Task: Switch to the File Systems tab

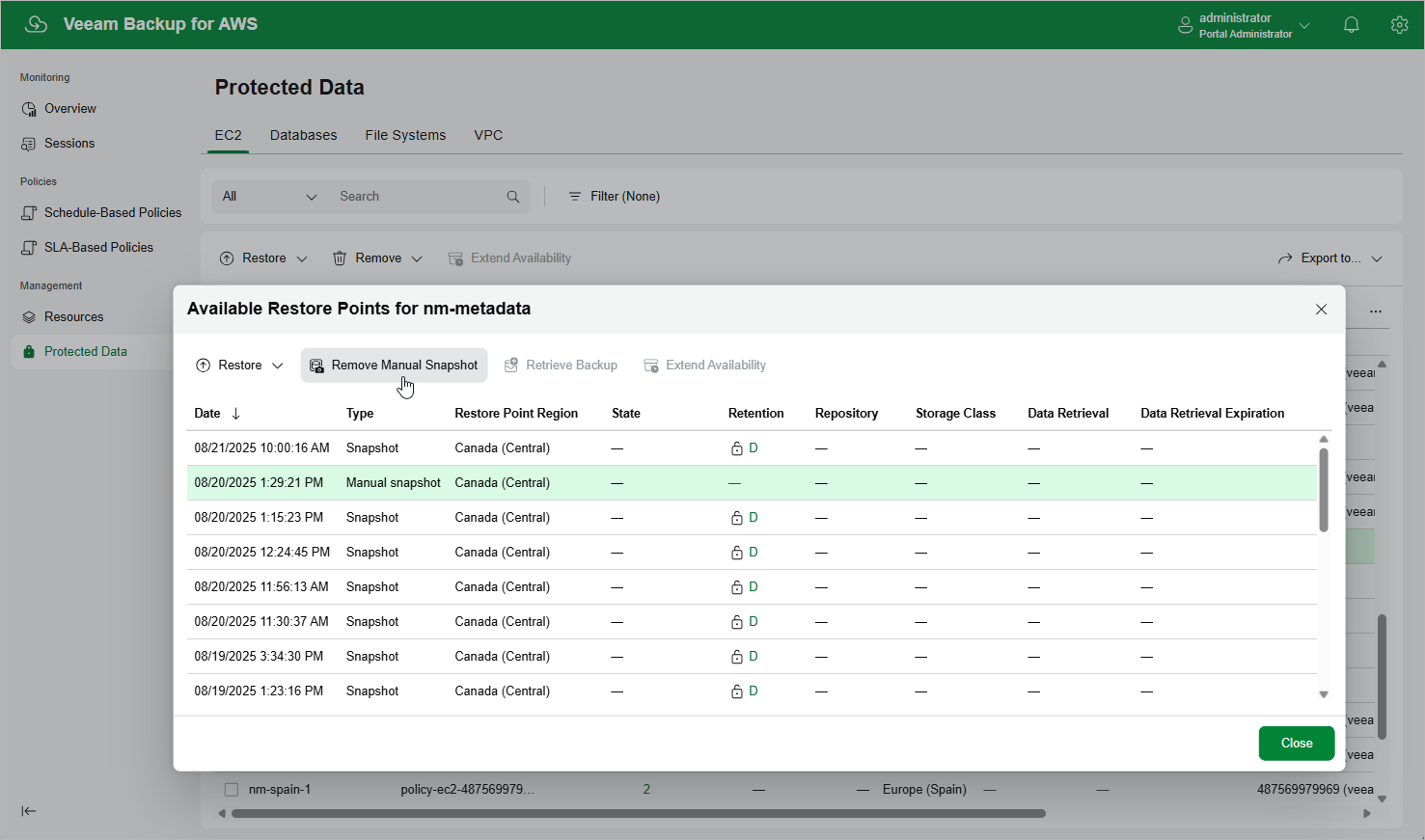Action: (405, 135)
